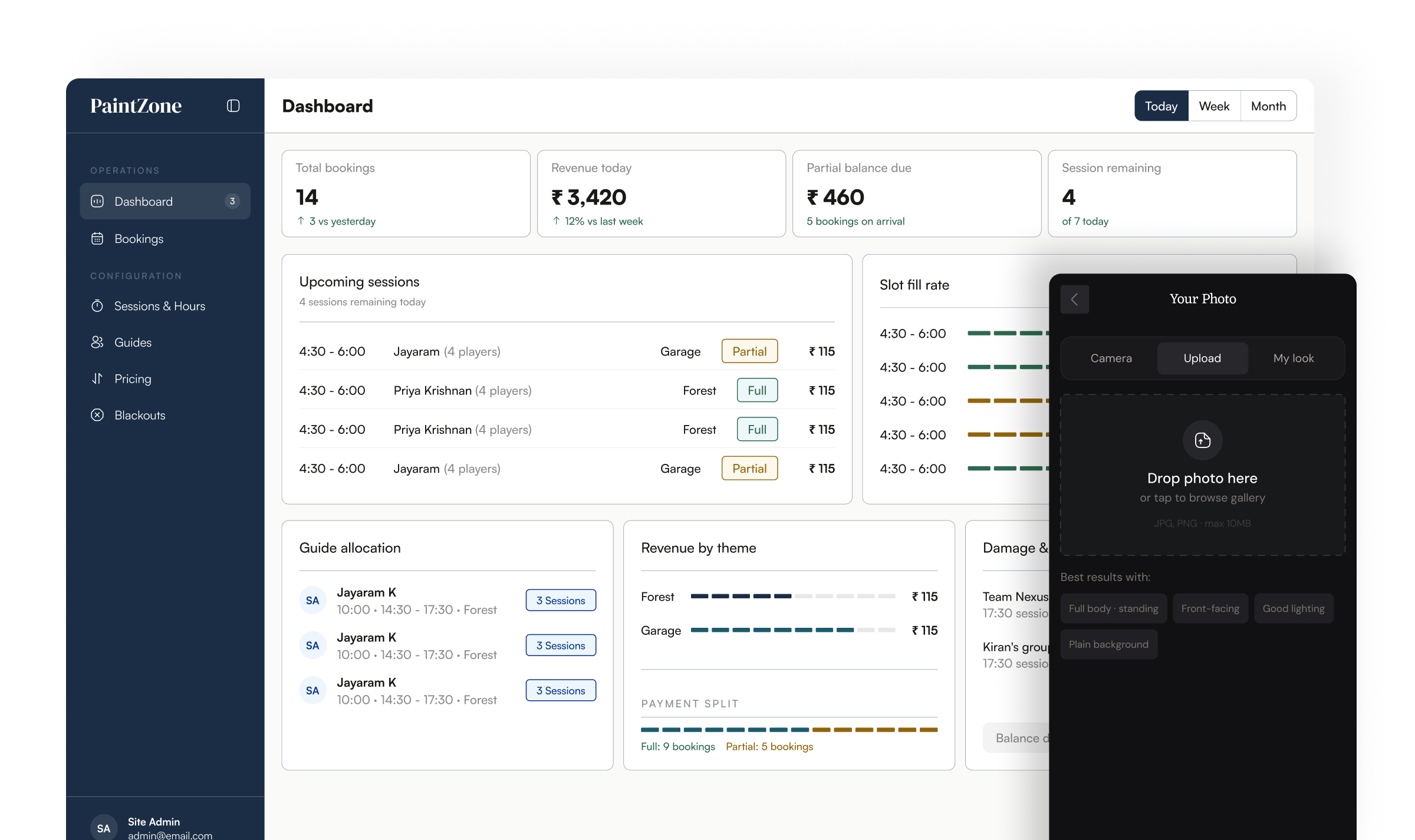This screenshot has width=1415, height=840.
Task: Click the Dashboard nav icon in the sidebar
Action: (97, 202)
